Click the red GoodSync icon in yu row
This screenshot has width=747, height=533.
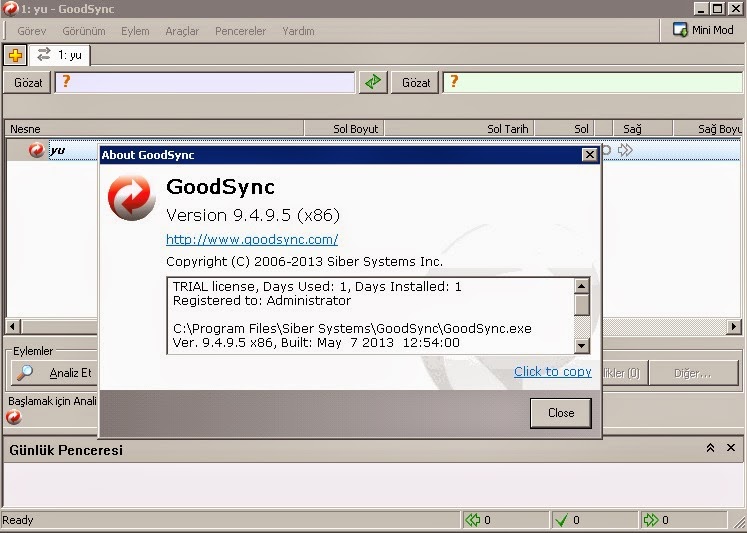(x=36, y=150)
